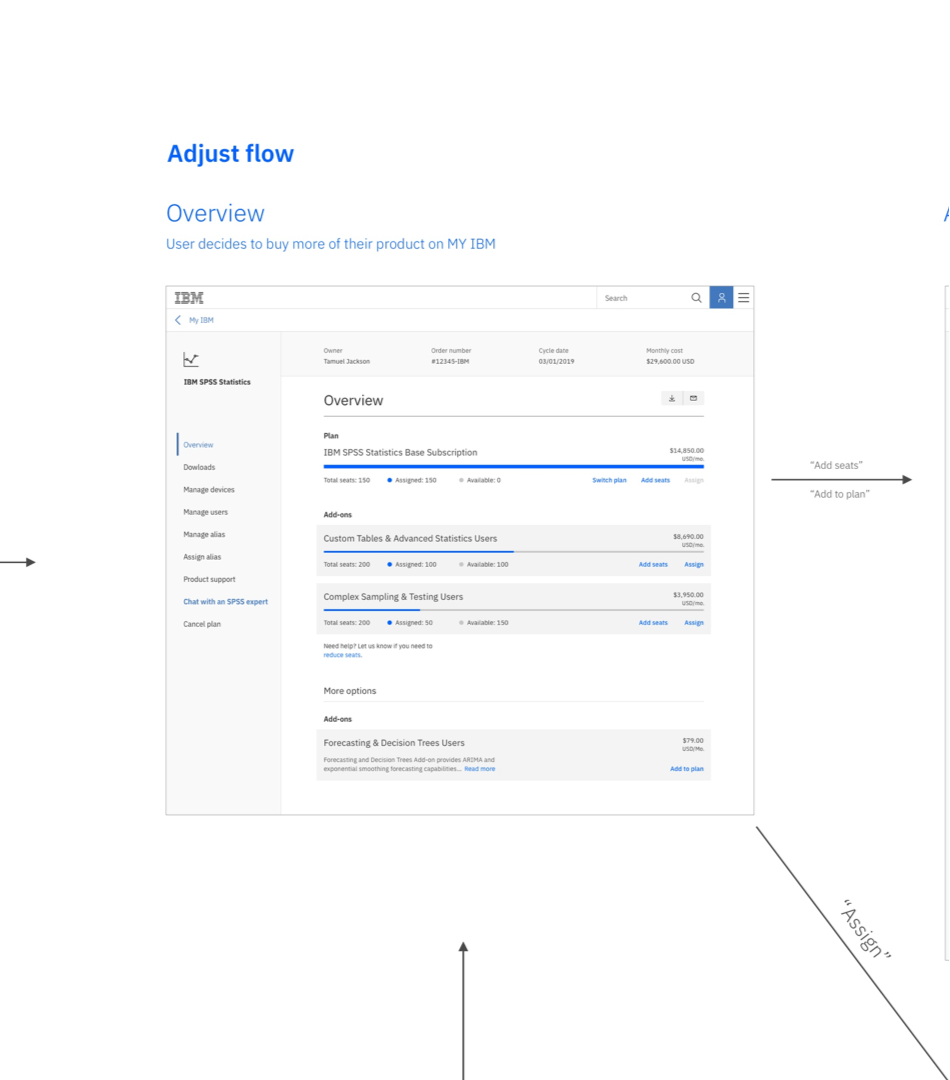Screen dimensions: 950x1080
Task: Select Overview in the sidebar
Action: click(198, 445)
